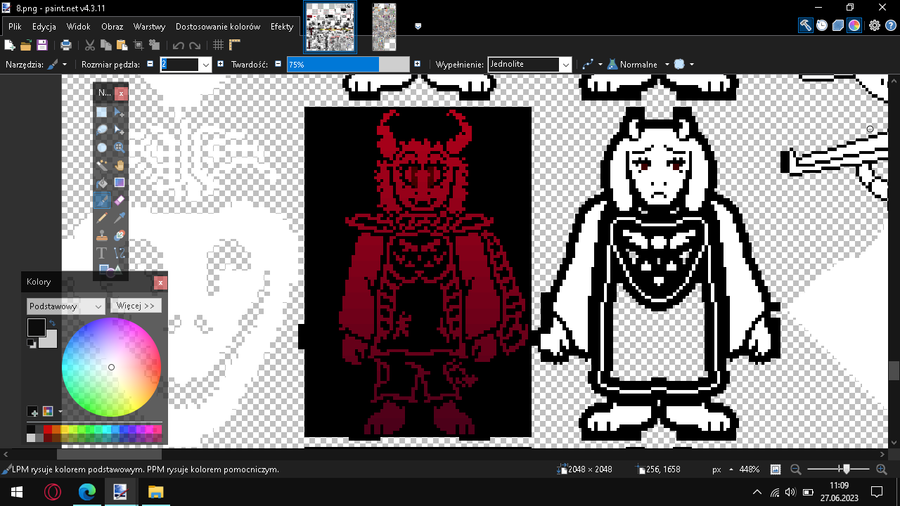Select the Pencil tool

pos(102,218)
